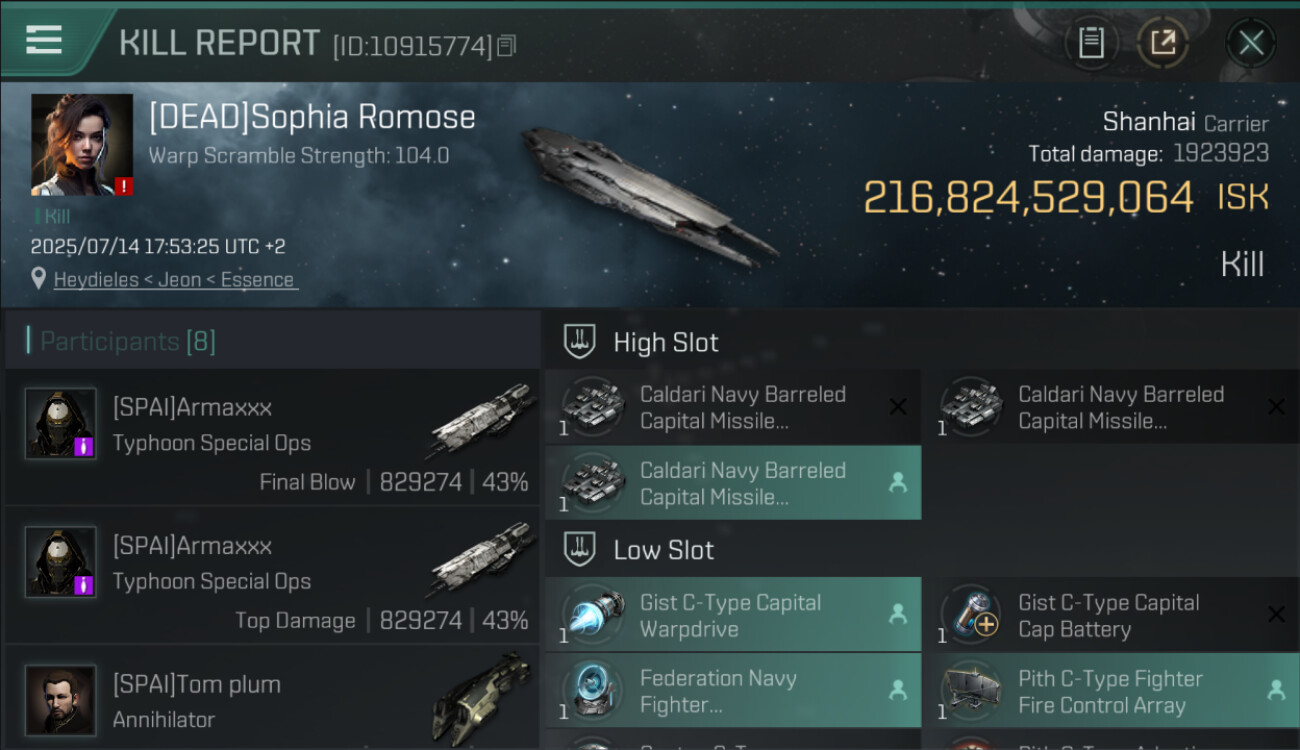Copy the kill report ID

click(x=507, y=46)
